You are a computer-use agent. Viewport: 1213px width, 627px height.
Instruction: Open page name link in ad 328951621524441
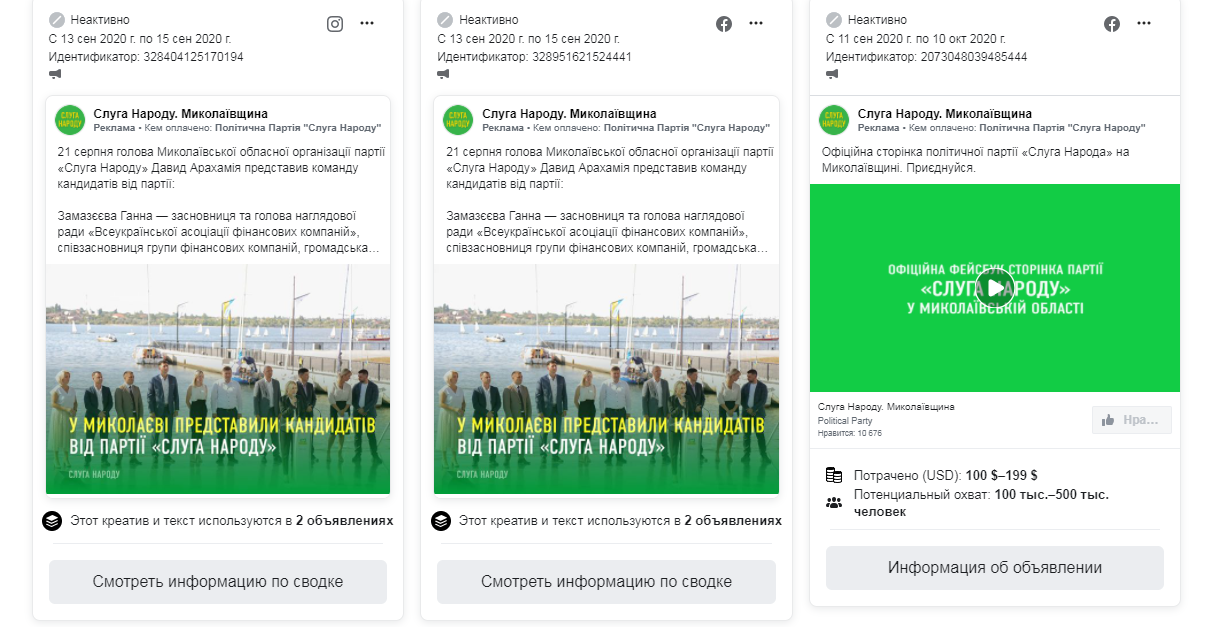click(x=569, y=114)
